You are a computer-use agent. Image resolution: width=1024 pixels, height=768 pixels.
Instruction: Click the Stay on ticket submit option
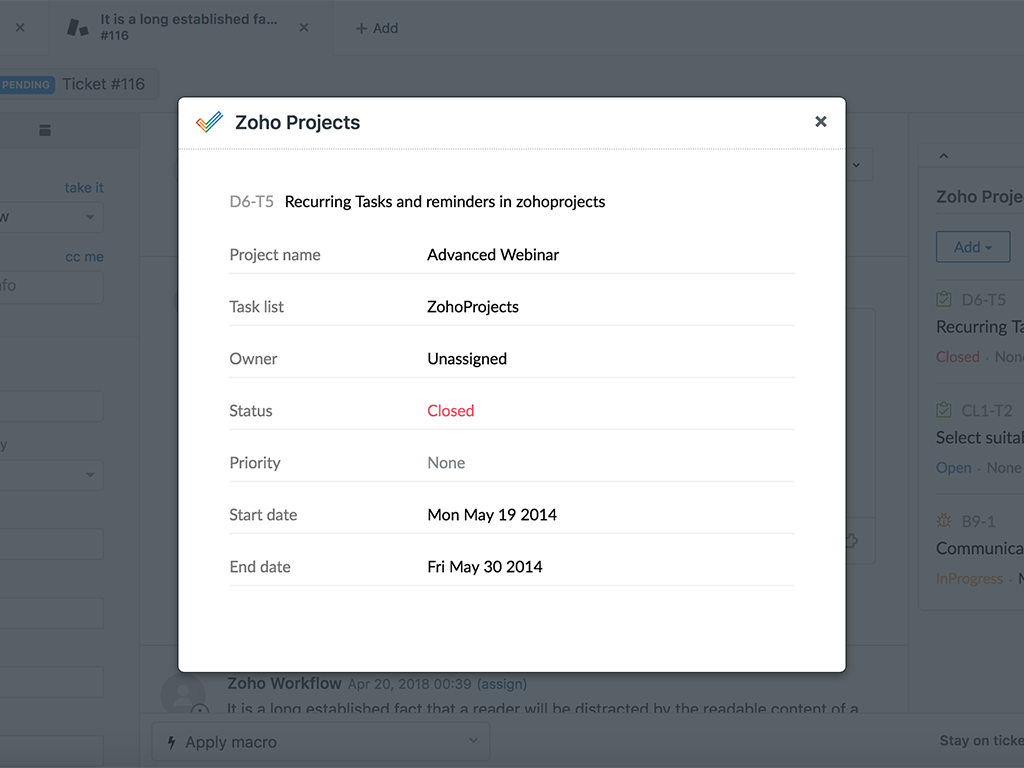click(980, 741)
